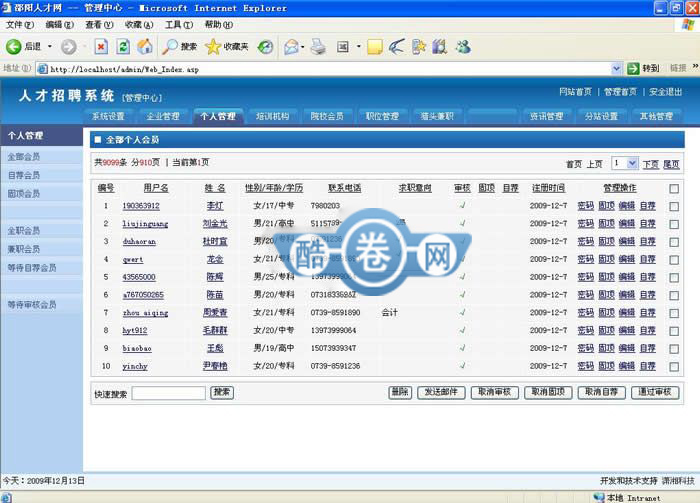This screenshot has width=700, height=503.
Task: Focus the 快速搜索 input field
Action: tap(169, 393)
